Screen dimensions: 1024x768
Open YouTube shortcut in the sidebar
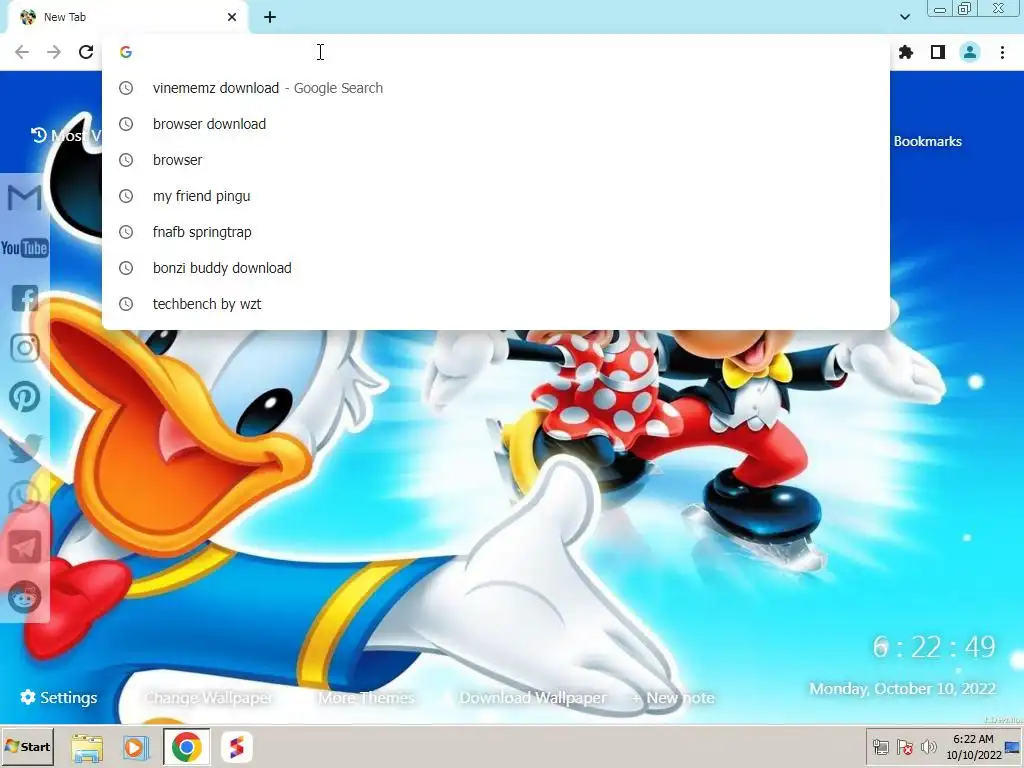coord(24,248)
